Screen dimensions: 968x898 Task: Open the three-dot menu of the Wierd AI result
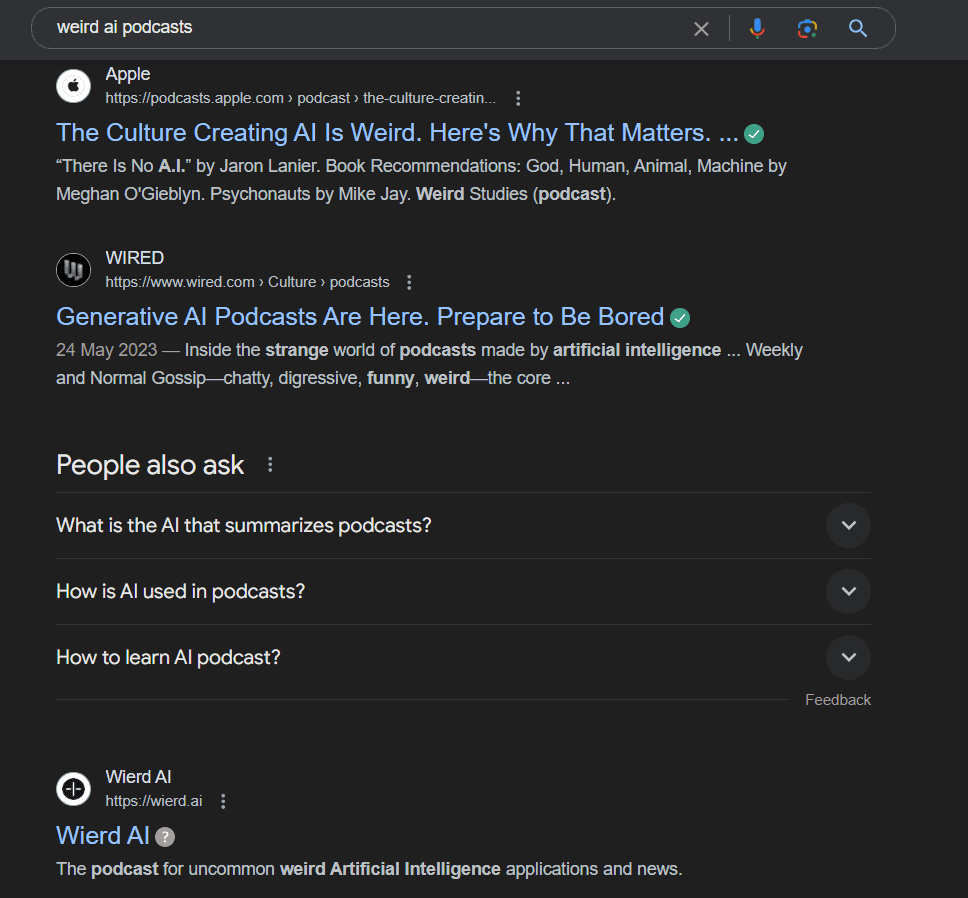[223, 801]
